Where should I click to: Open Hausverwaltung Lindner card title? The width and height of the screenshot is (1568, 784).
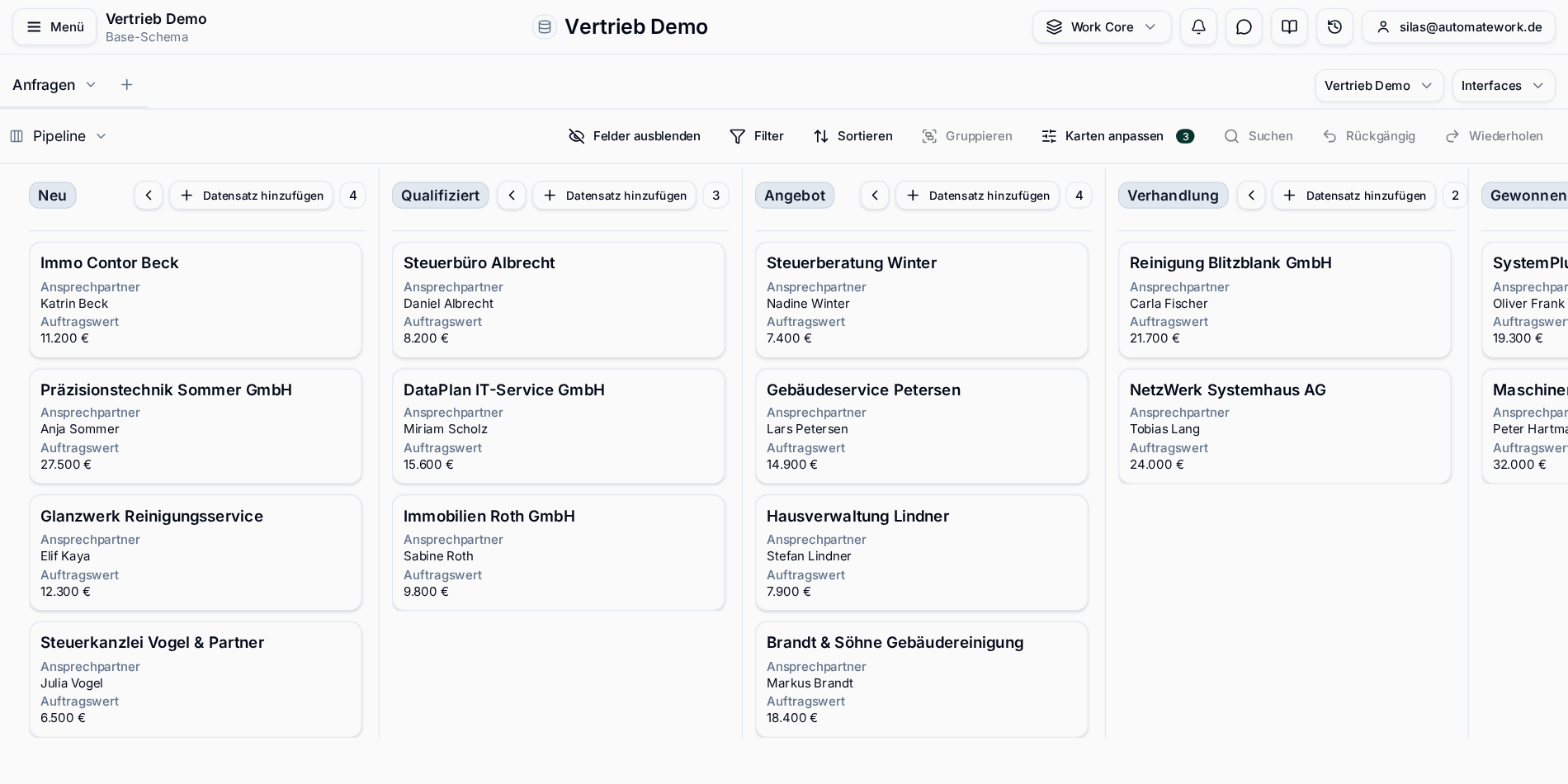(857, 516)
